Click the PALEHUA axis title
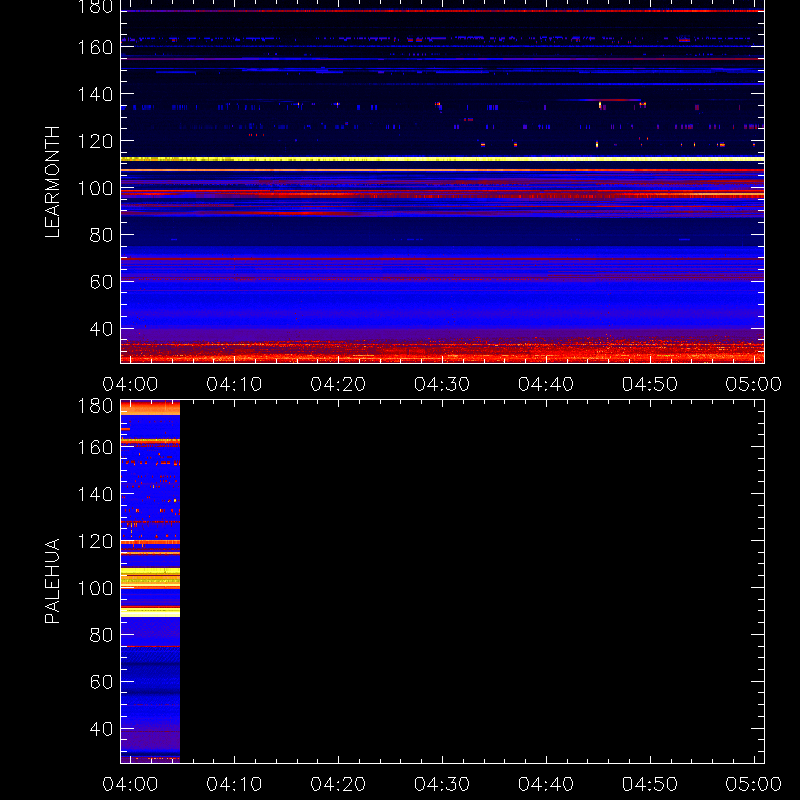800x800 pixels. coord(52,581)
